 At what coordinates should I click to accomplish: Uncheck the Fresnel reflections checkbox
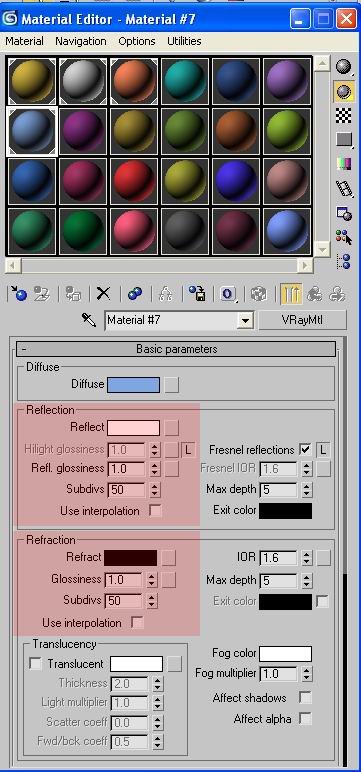[x=305, y=449]
